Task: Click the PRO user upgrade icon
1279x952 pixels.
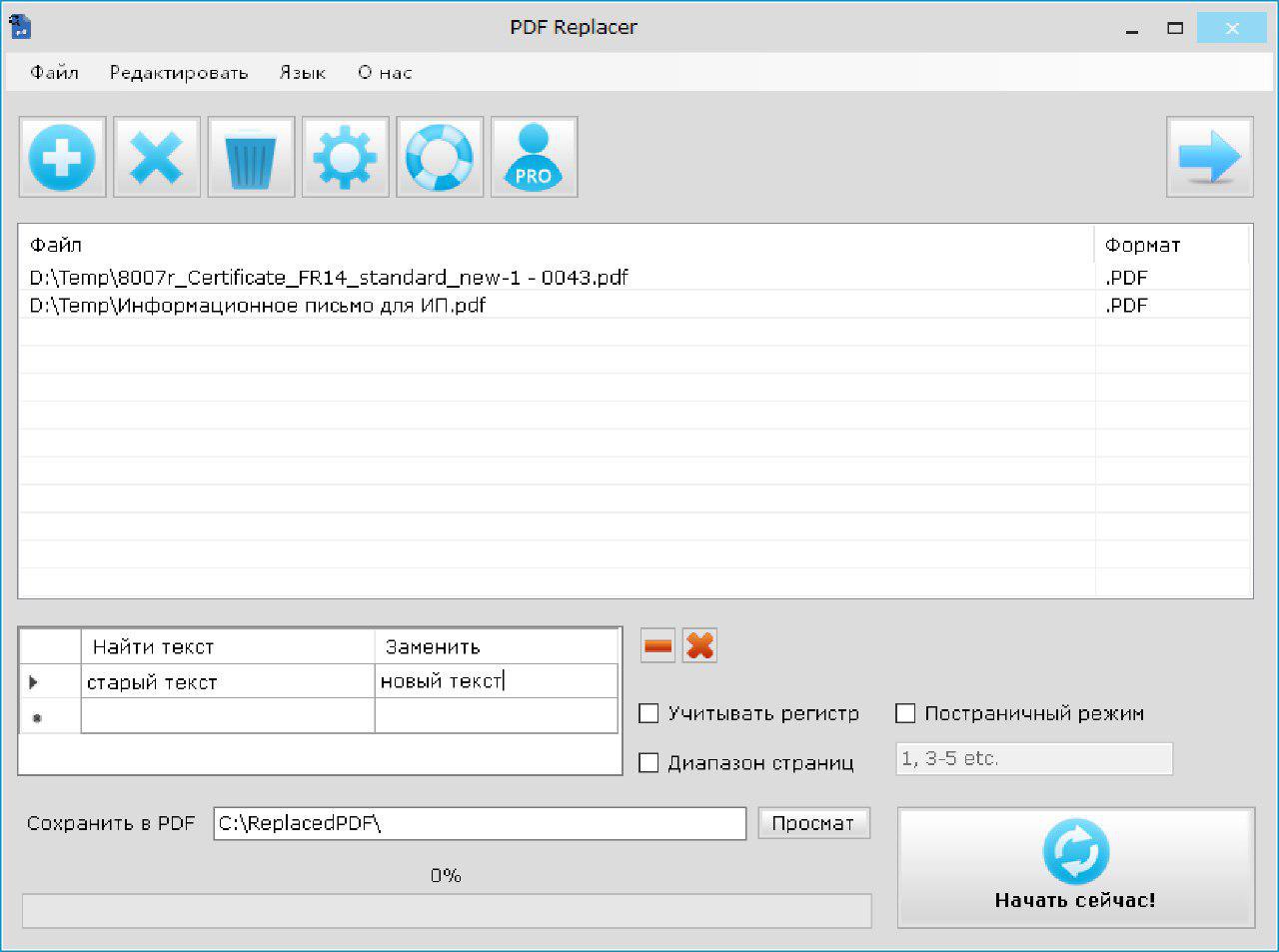Action: tap(534, 157)
